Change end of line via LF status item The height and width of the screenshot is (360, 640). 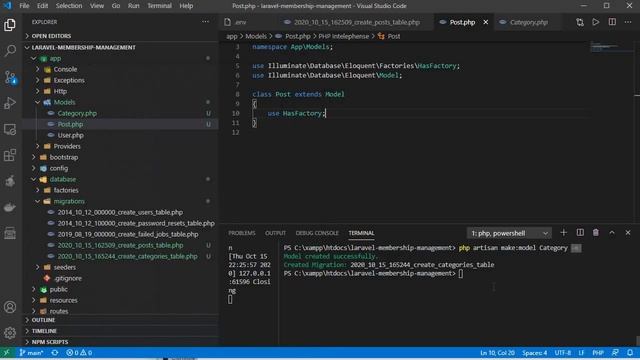pos(581,353)
